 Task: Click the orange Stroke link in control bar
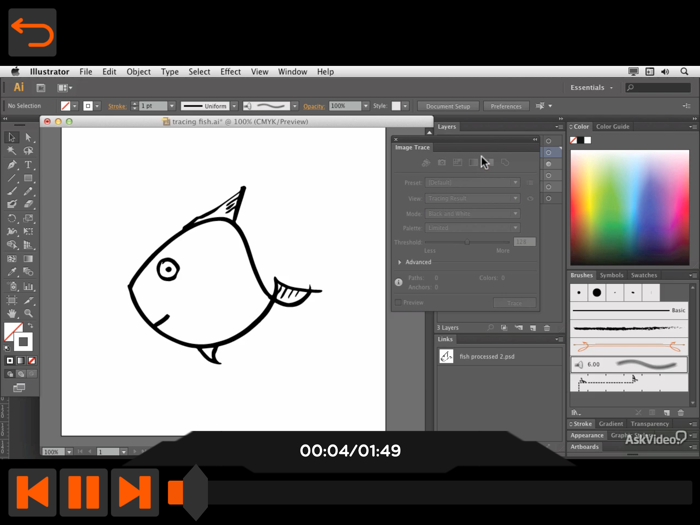pos(117,106)
